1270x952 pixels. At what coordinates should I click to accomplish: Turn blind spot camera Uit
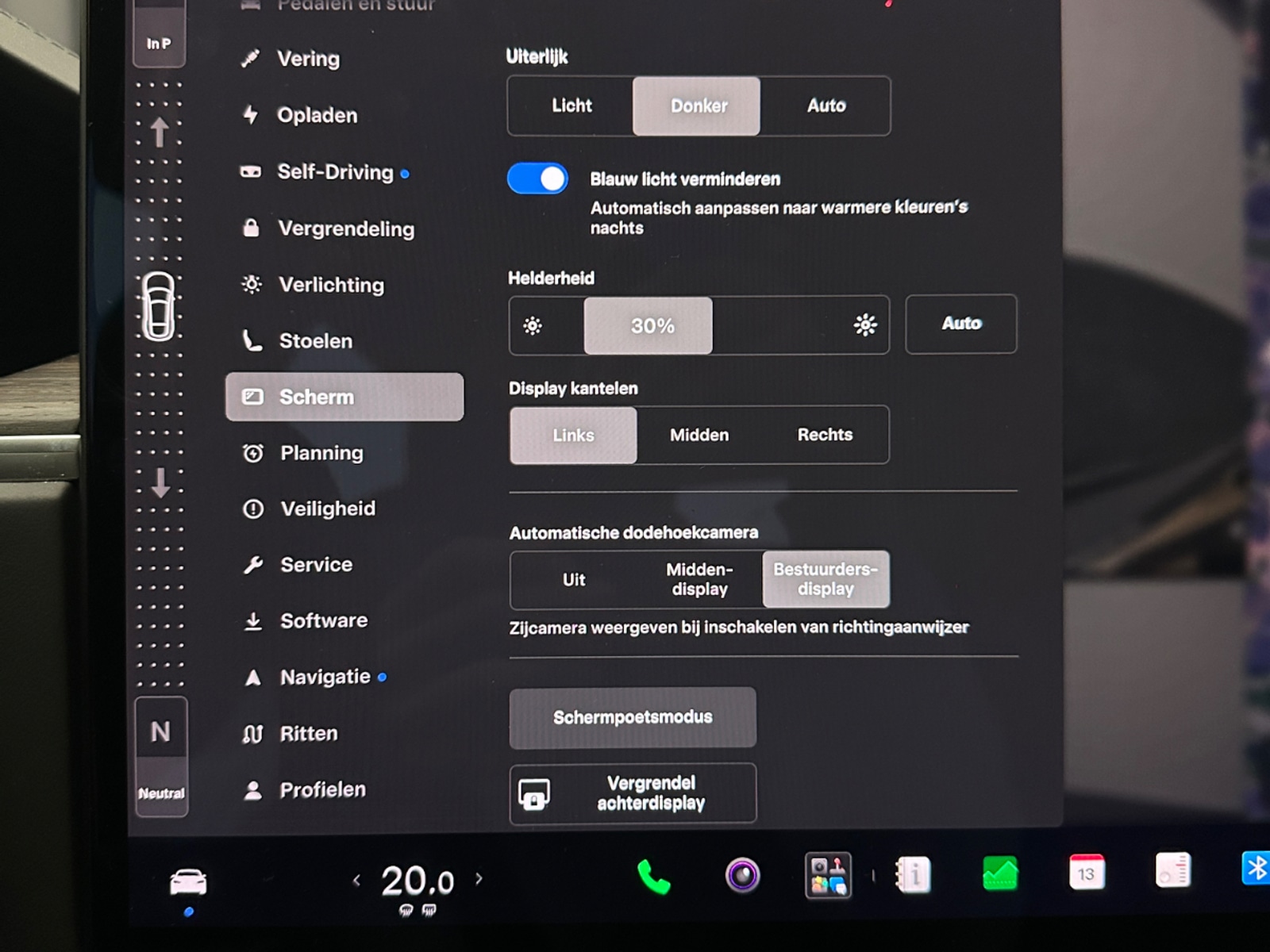point(573,580)
